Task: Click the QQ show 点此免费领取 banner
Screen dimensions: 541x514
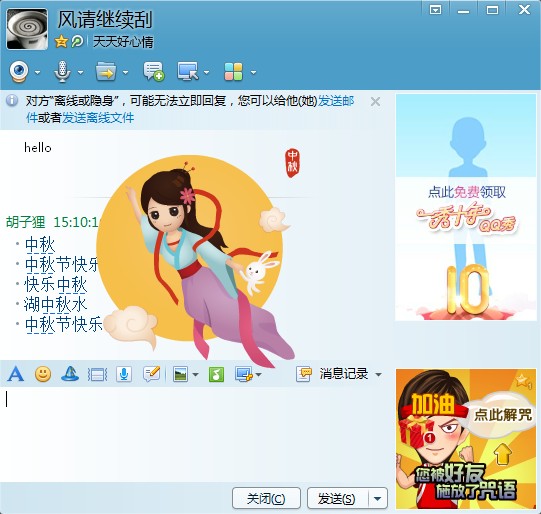Action: click(x=466, y=207)
